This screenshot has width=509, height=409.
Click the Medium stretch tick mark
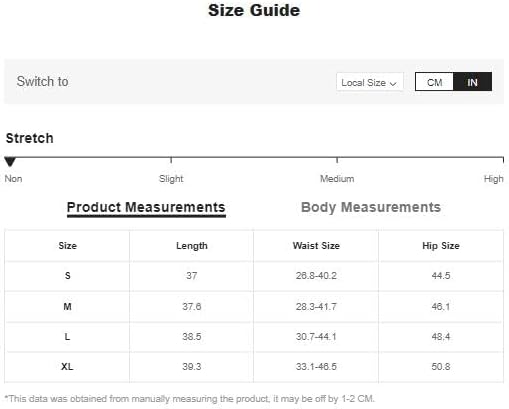[x=337, y=160]
